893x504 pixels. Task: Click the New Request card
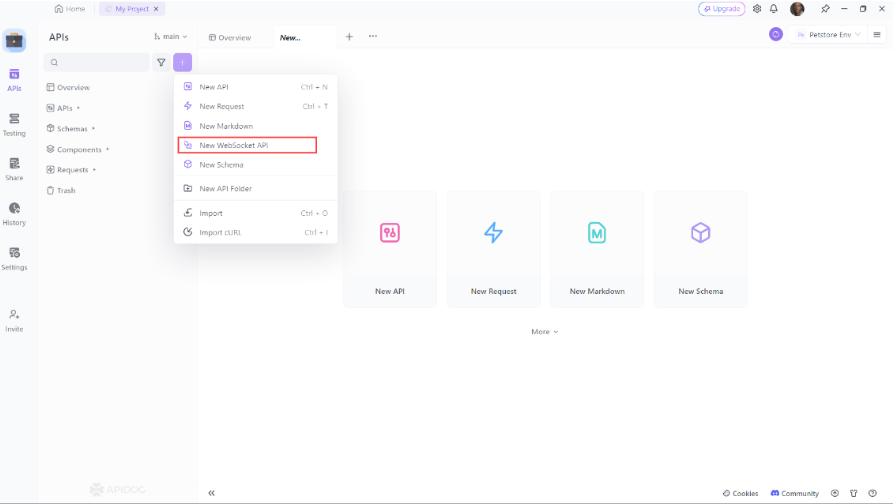[494, 249]
